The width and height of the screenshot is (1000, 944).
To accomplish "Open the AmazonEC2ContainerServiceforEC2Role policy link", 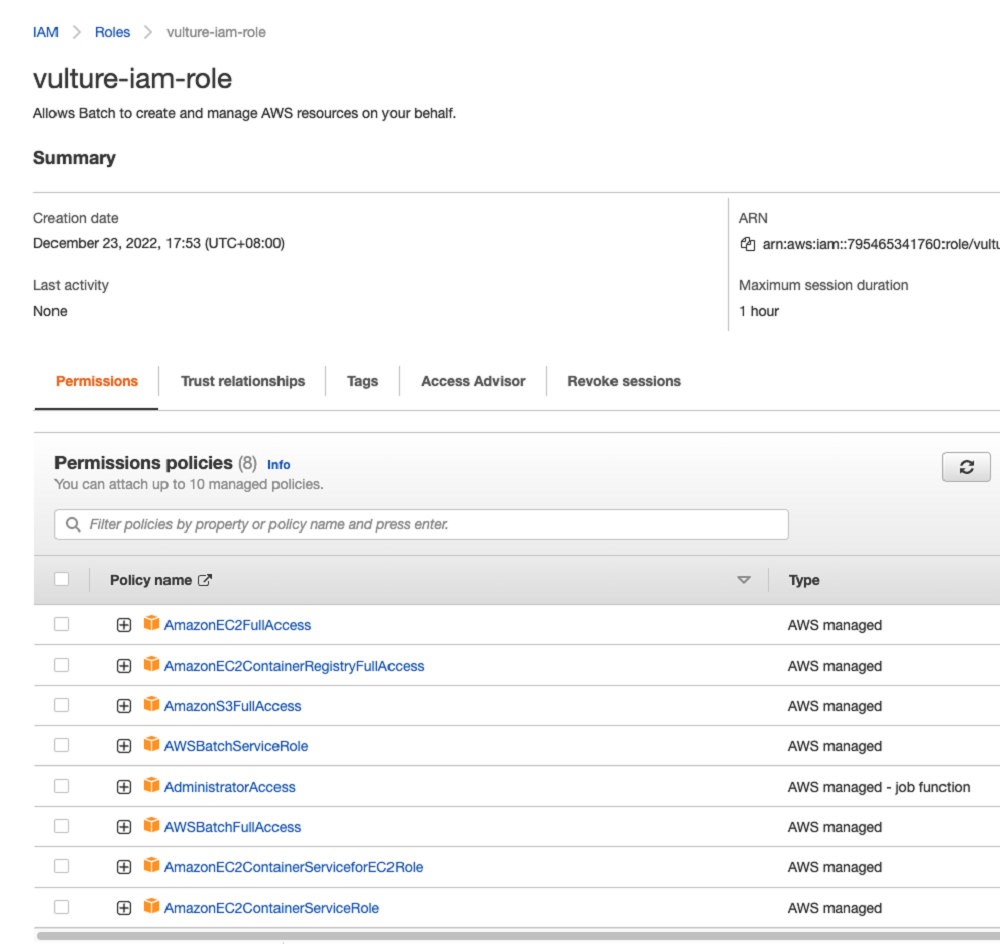I will click(293, 867).
